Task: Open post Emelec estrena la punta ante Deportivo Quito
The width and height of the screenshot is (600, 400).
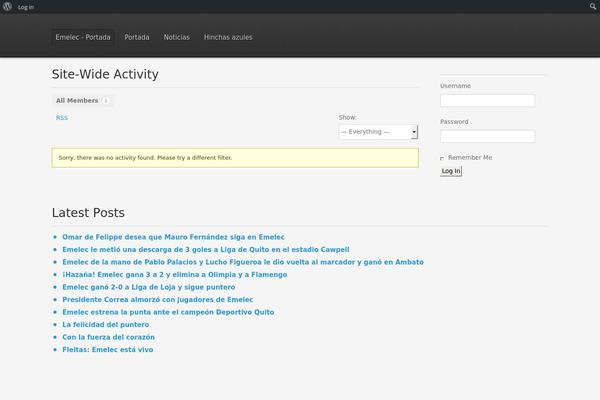Action: point(168,312)
